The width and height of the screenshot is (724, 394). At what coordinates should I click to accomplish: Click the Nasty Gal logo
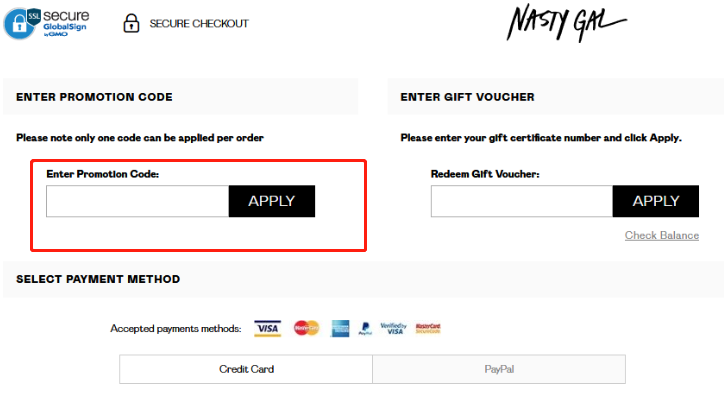pyautogui.click(x=567, y=23)
